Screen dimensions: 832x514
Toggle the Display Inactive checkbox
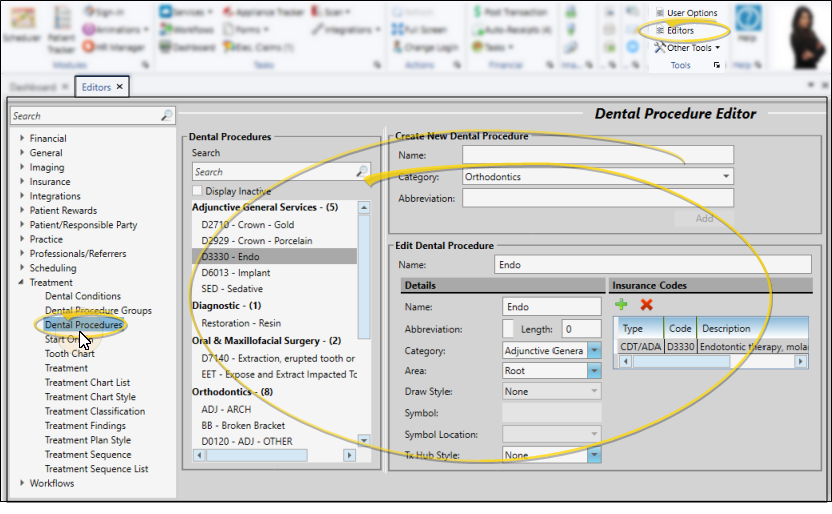[x=198, y=191]
